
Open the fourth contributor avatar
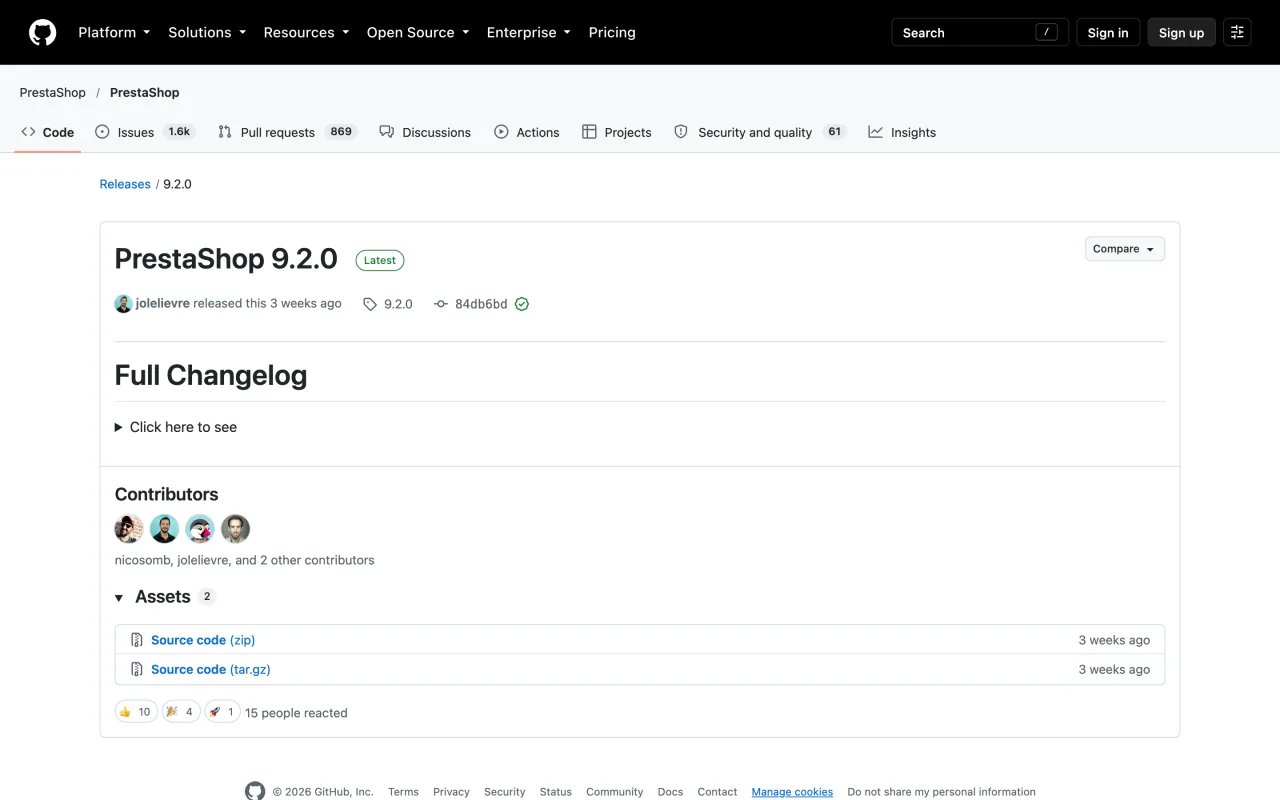pyautogui.click(x=235, y=529)
